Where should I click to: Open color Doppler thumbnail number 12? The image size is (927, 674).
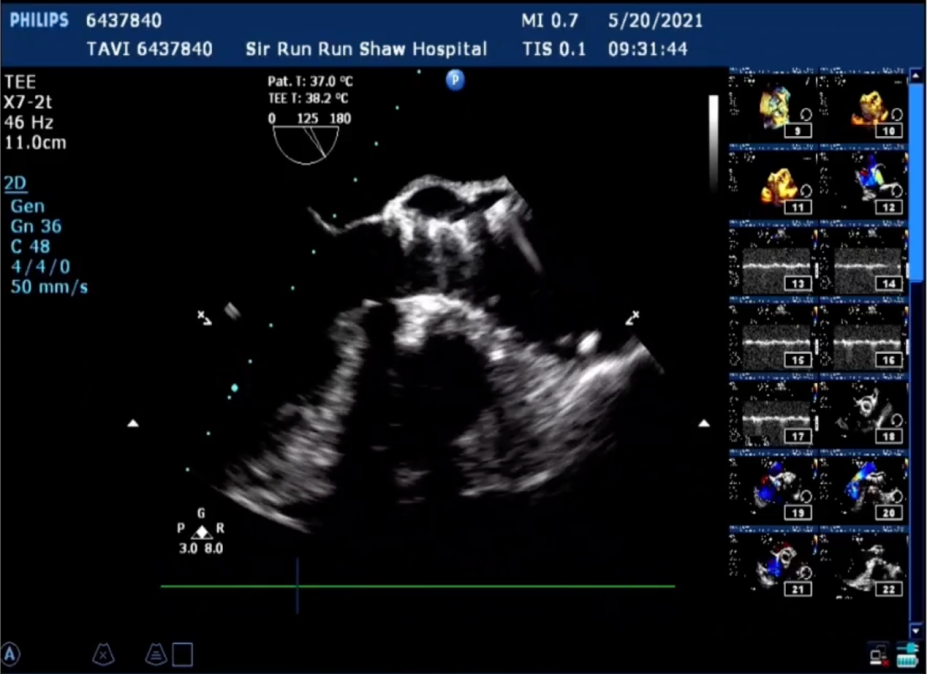pos(866,183)
